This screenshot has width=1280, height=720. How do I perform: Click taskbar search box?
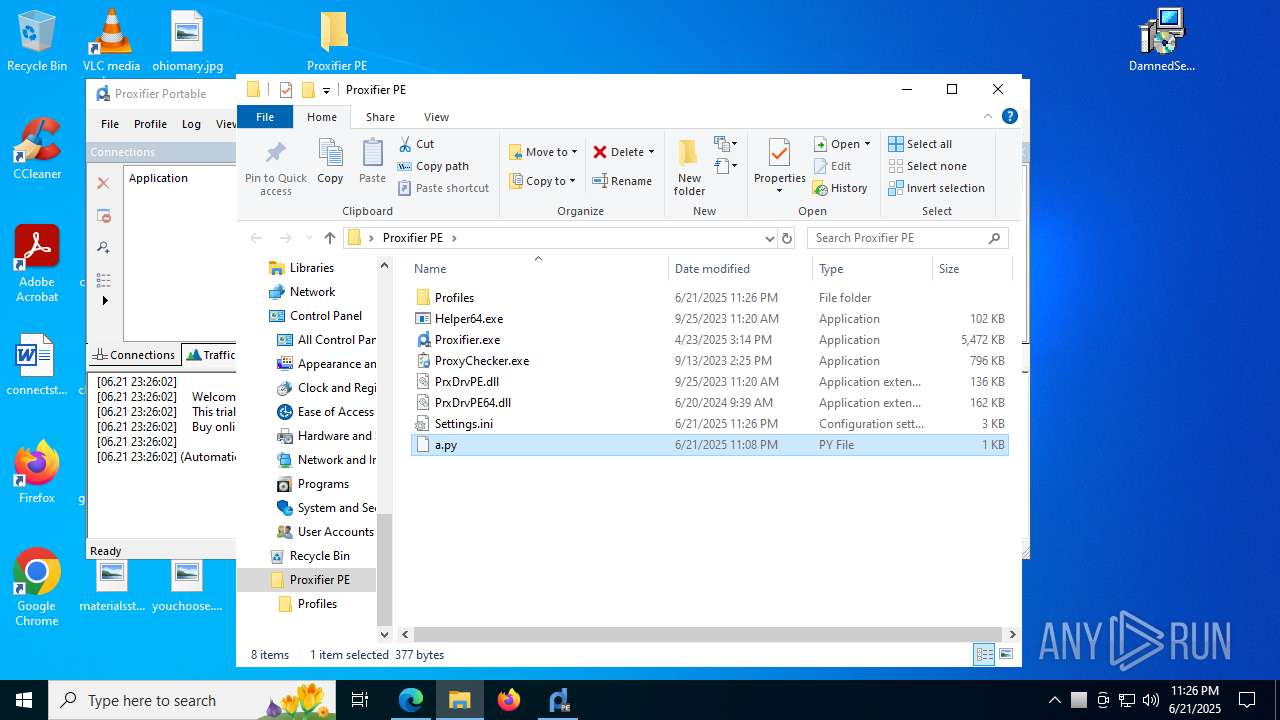click(192, 700)
